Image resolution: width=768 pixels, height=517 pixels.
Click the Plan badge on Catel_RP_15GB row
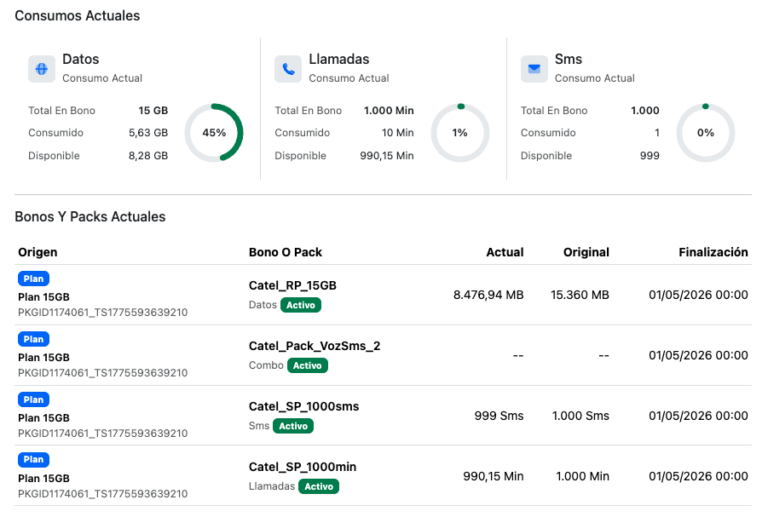click(33, 279)
